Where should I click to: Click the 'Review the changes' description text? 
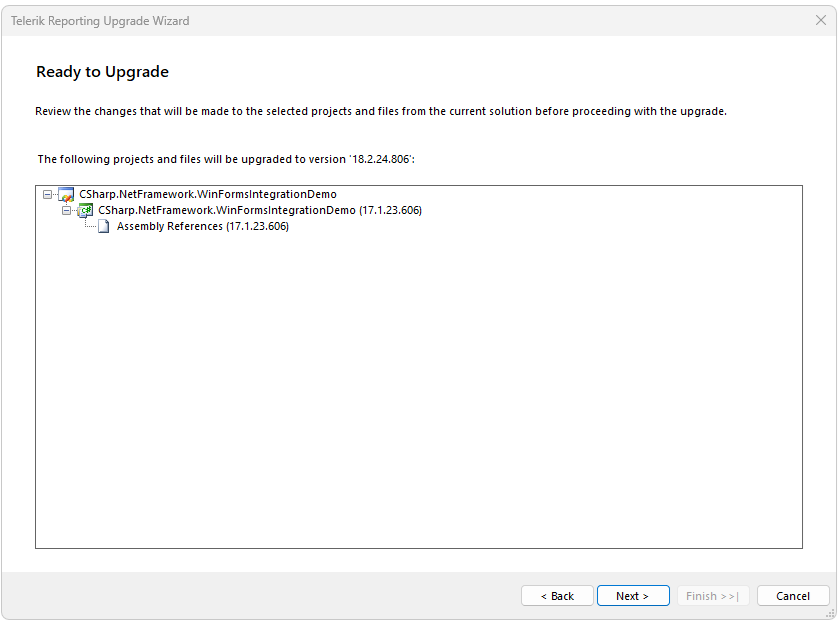pos(380,111)
